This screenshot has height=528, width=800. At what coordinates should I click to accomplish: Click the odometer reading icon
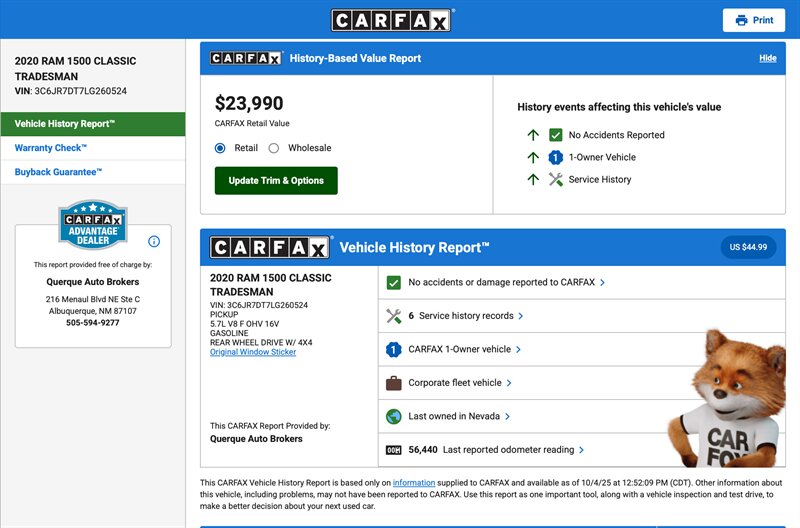393,450
